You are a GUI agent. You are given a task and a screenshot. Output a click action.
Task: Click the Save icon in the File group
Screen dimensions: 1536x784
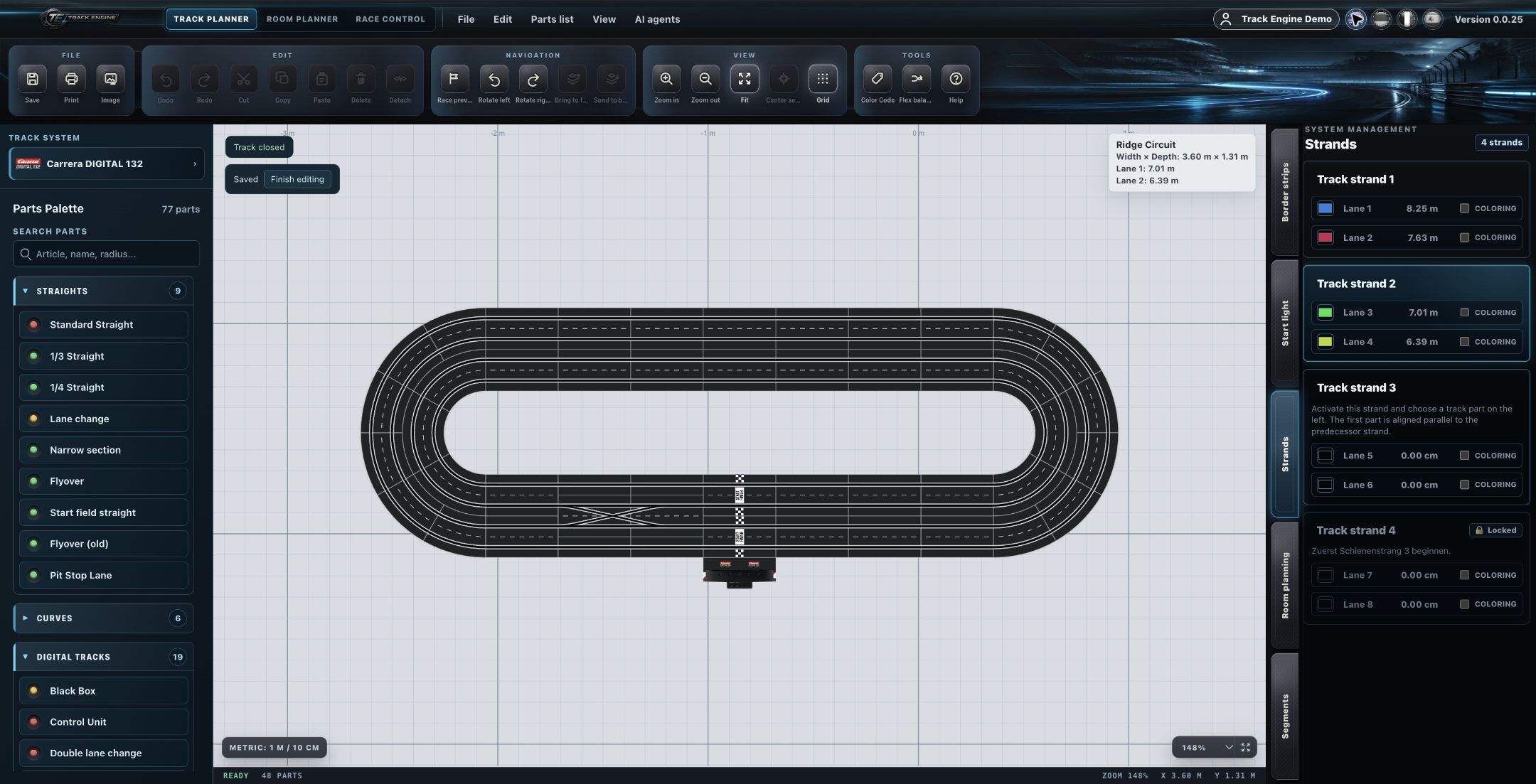(32, 79)
